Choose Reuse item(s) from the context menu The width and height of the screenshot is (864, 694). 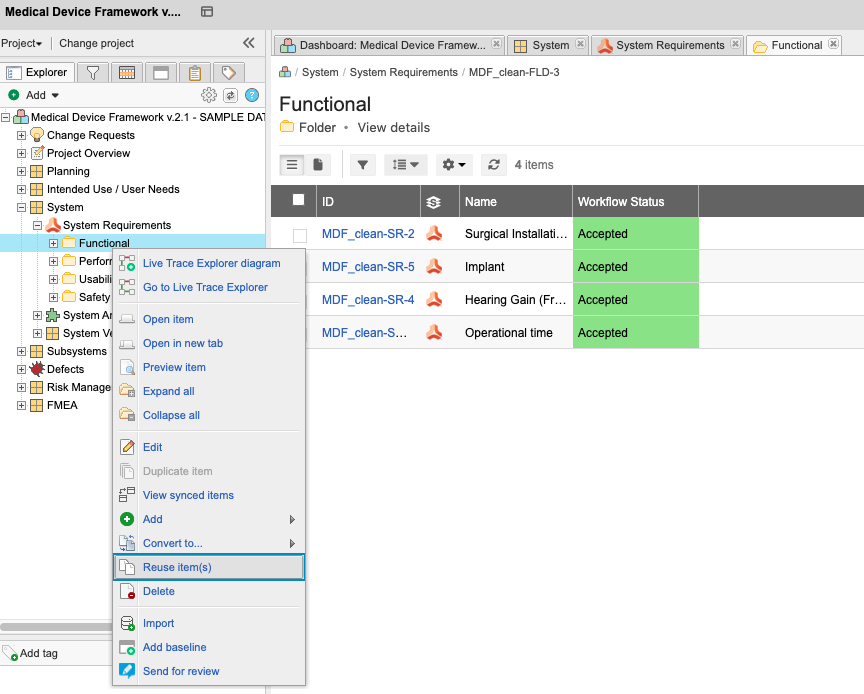click(177, 567)
